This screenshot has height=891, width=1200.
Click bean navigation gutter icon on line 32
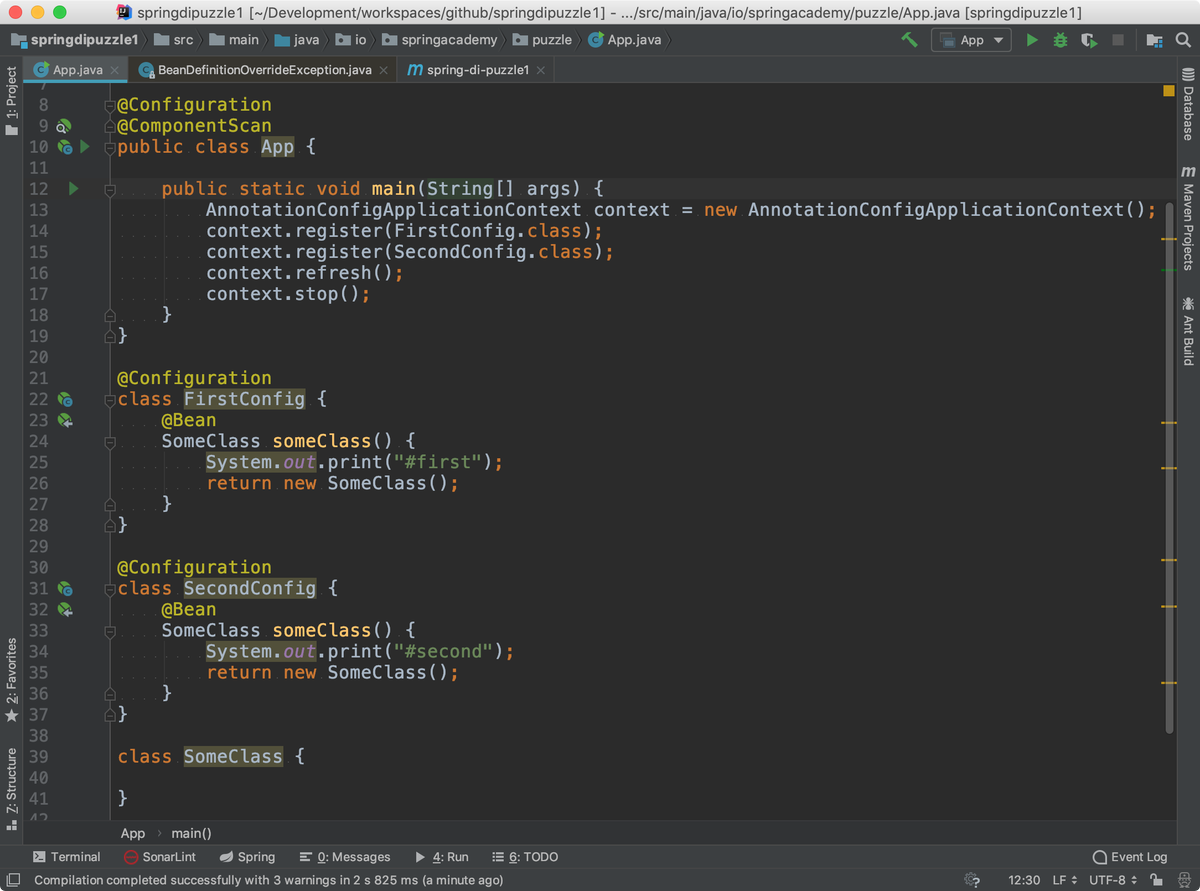pyautogui.click(x=64, y=609)
